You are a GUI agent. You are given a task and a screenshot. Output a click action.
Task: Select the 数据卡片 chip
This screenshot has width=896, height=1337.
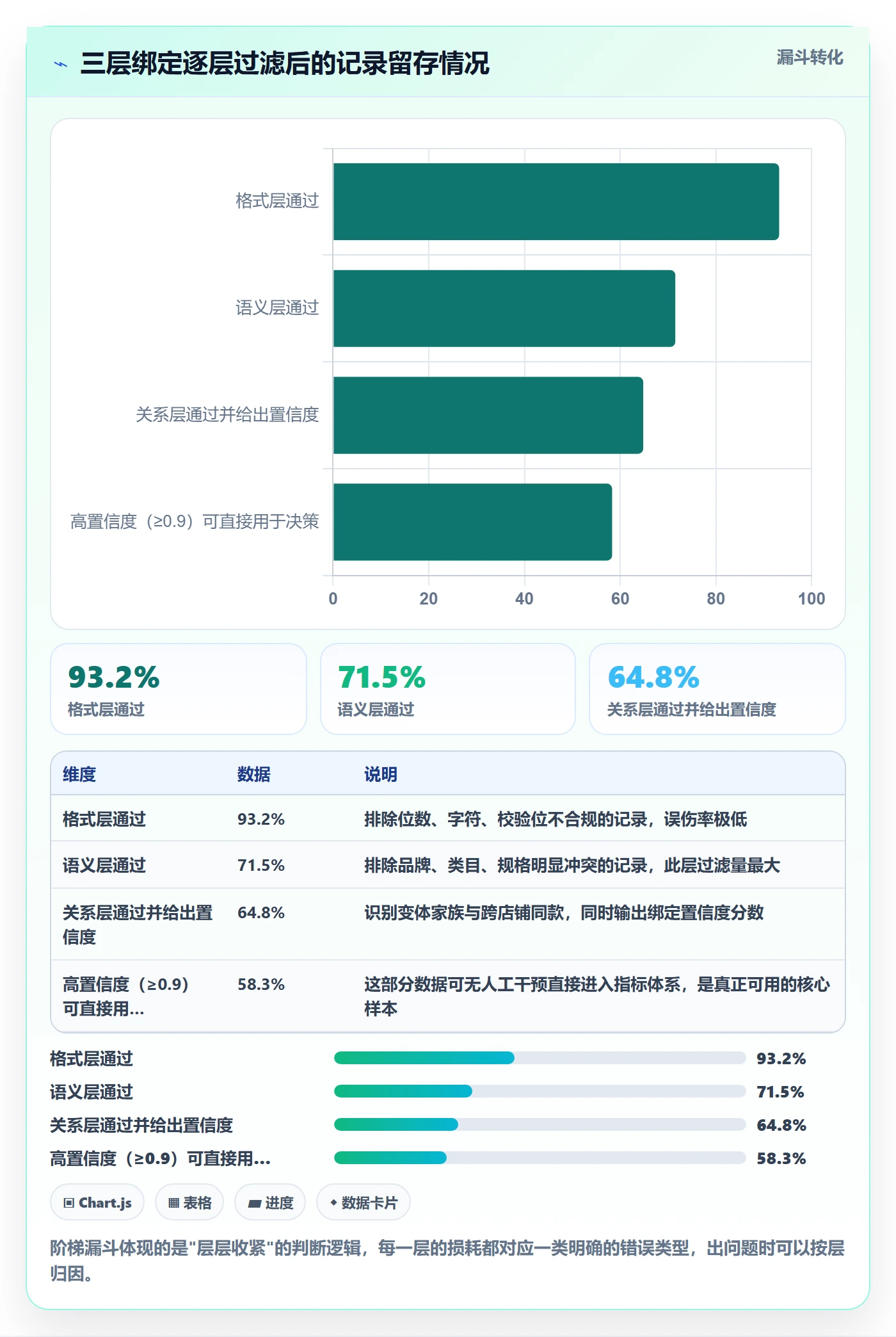364,1203
